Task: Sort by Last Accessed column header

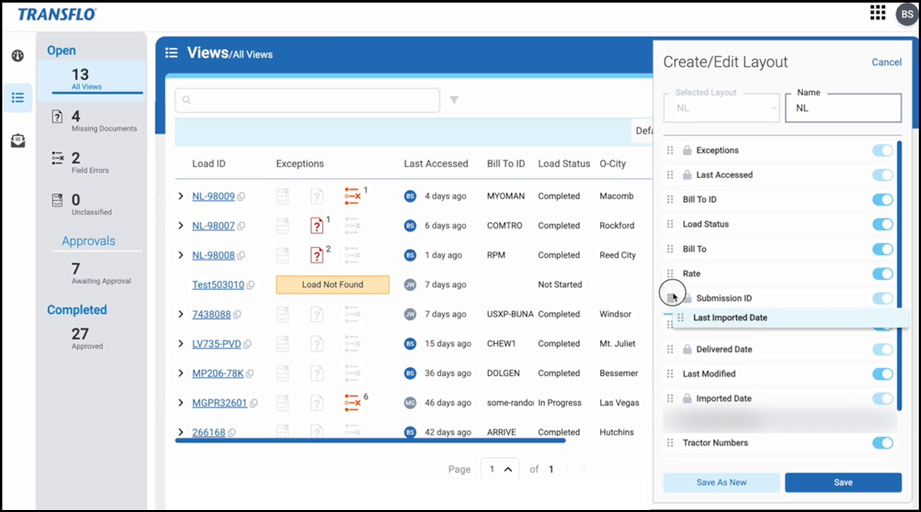Action: (436, 164)
